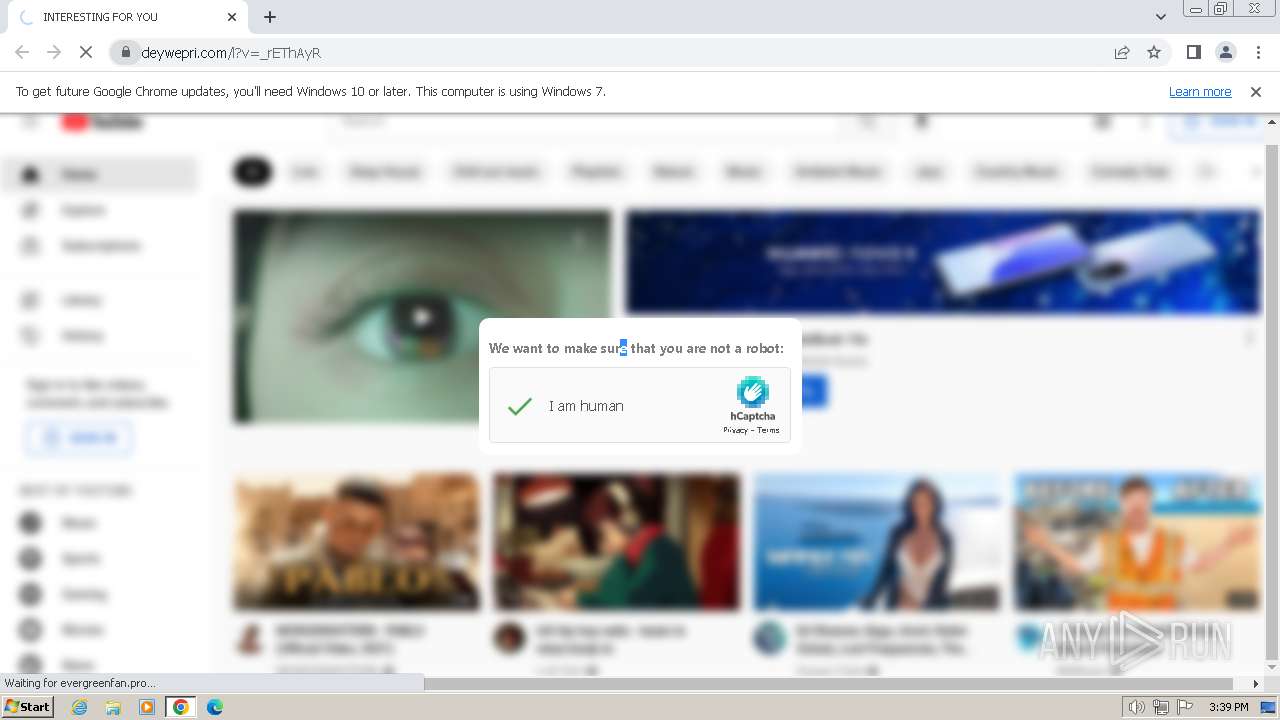Open hCaptcha Privacy link
The image size is (1280, 720).
pos(735,430)
